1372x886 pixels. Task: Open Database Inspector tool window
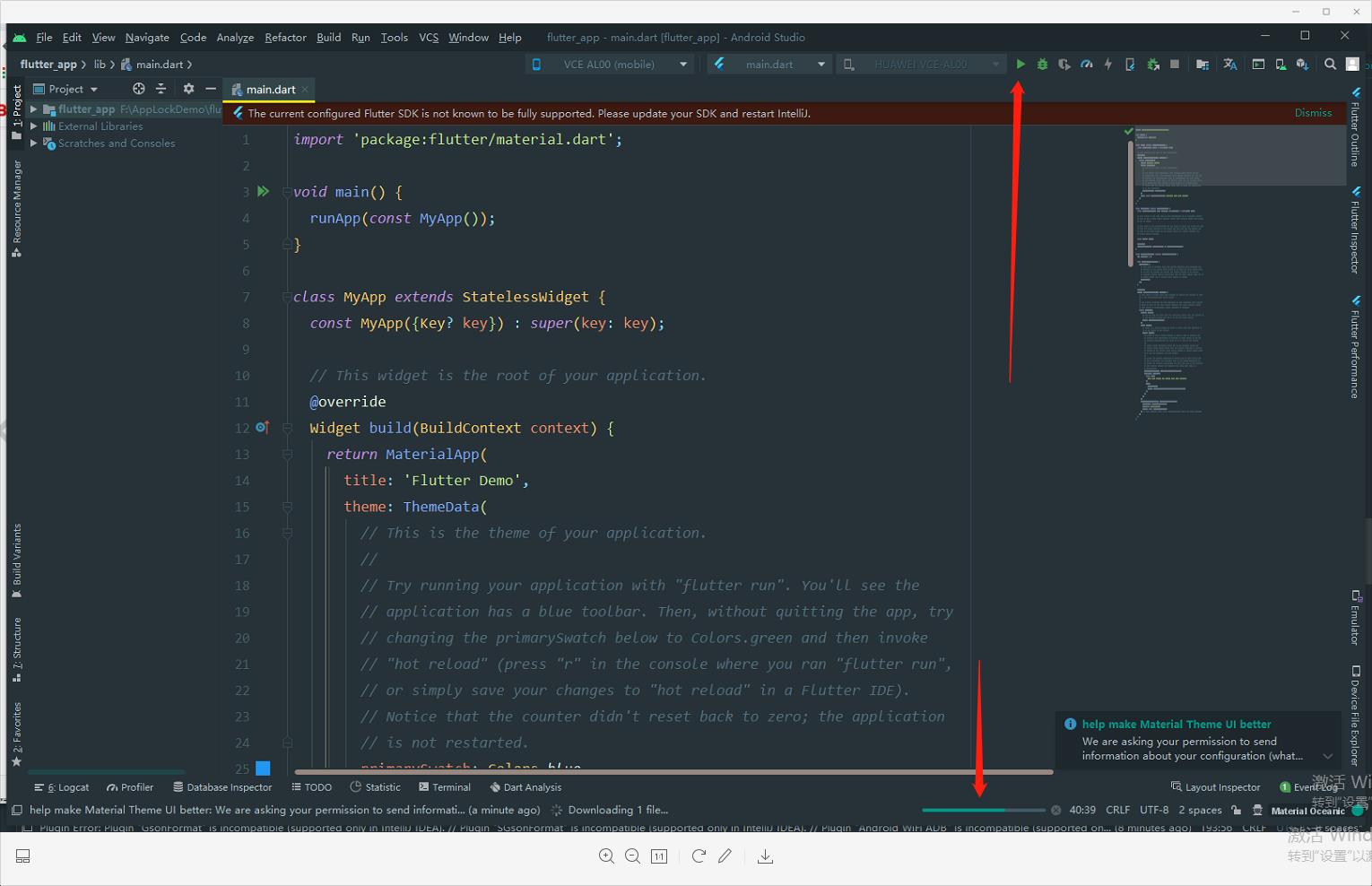click(222, 787)
